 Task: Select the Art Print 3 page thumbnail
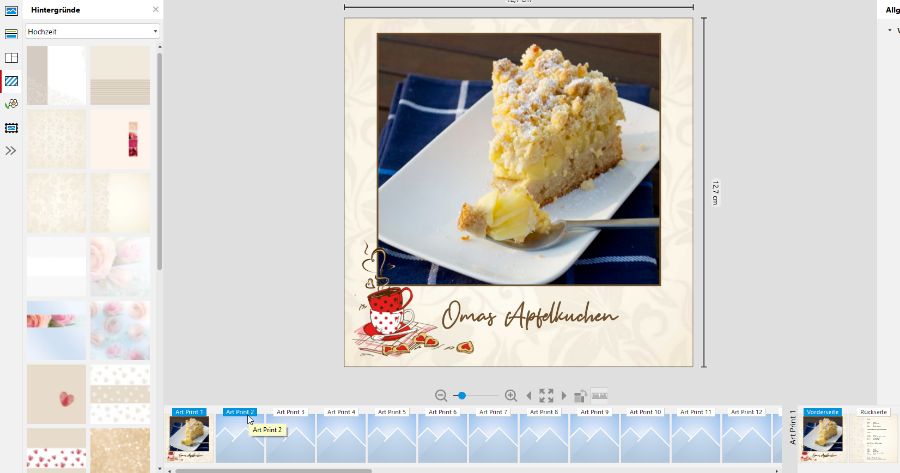[x=290, y=439]
